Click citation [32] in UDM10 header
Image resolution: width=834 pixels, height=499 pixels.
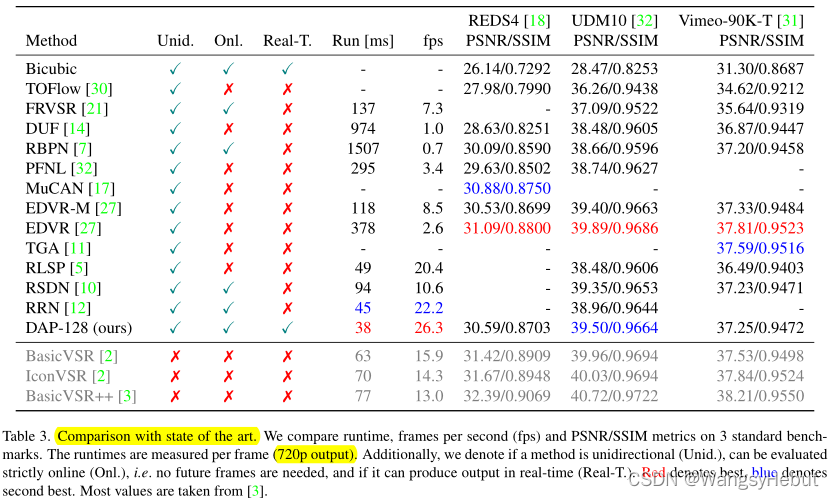645,21
